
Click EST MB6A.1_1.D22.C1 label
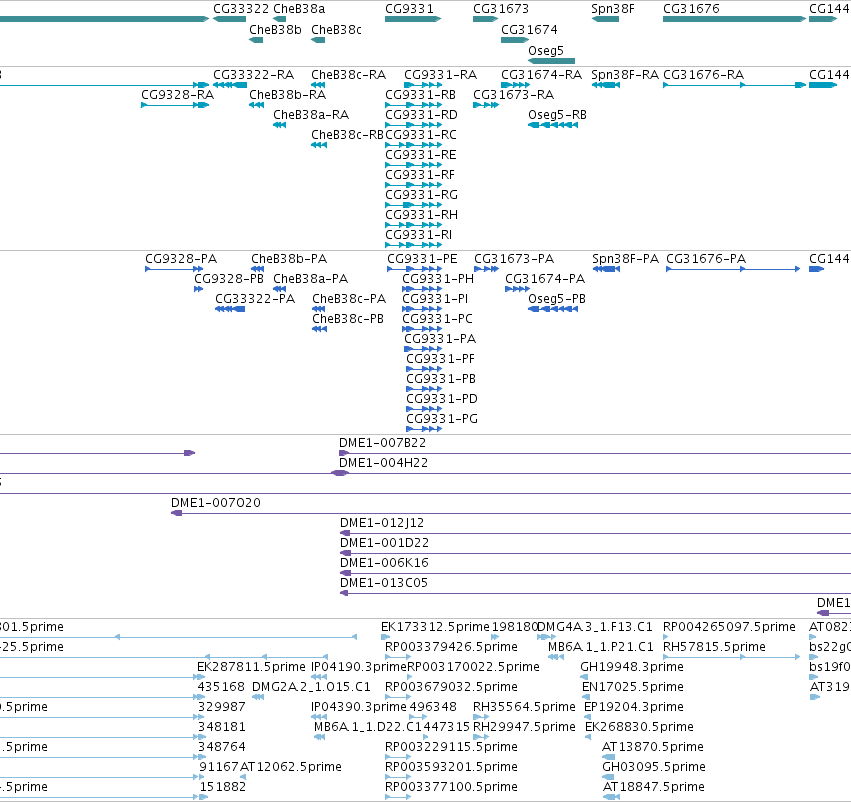coord(369,727)
